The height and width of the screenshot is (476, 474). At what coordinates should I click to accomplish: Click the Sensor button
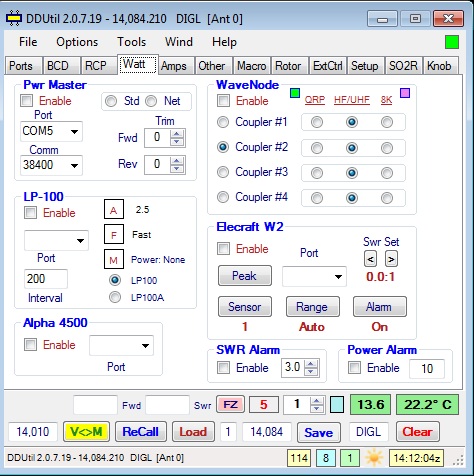pyautogui.click(x=245, y=307)
